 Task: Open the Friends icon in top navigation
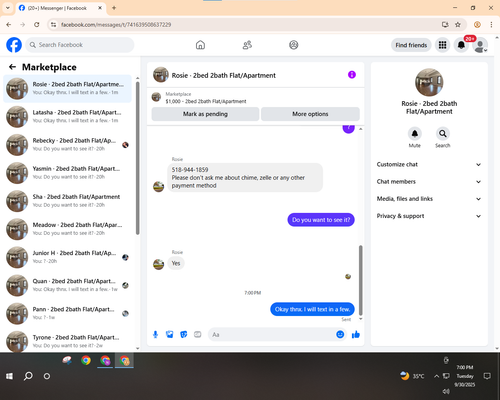tap(247, 45)
